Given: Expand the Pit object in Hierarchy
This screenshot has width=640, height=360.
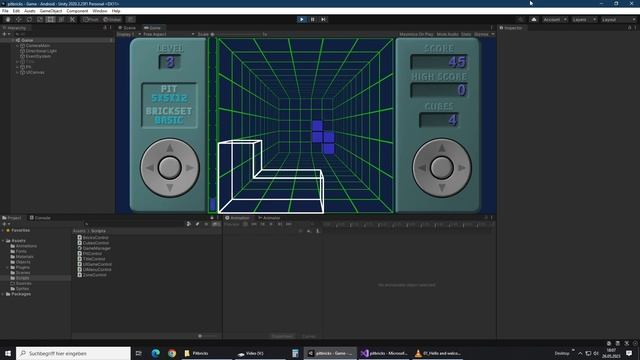Looking at the screenshot, I should click(18, 67).
